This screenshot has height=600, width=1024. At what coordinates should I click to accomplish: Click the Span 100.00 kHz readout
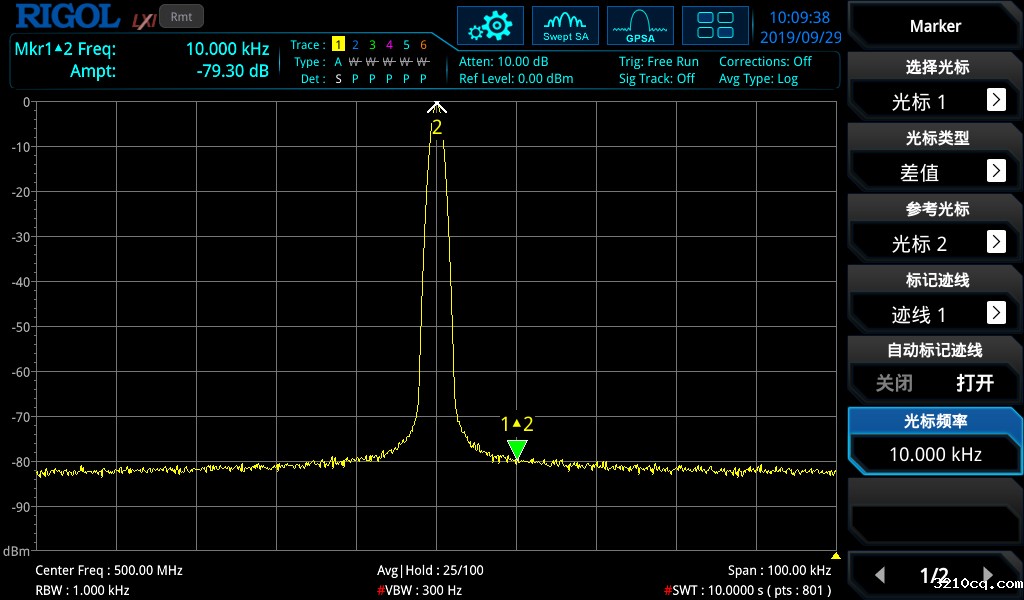click(779, 570)
